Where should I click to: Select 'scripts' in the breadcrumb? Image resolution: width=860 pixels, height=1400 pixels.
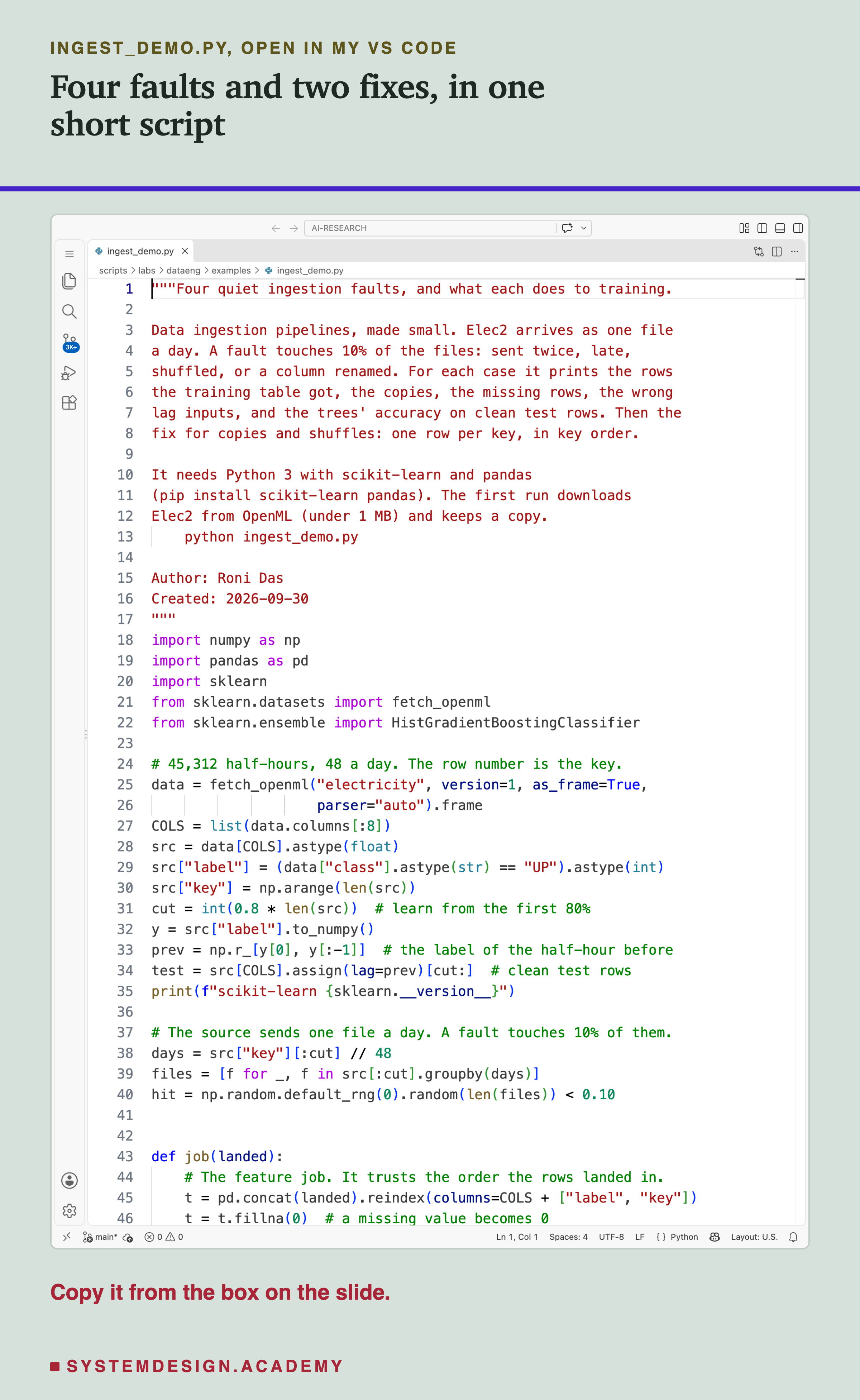pyautogui.click(x=113, y=271)
